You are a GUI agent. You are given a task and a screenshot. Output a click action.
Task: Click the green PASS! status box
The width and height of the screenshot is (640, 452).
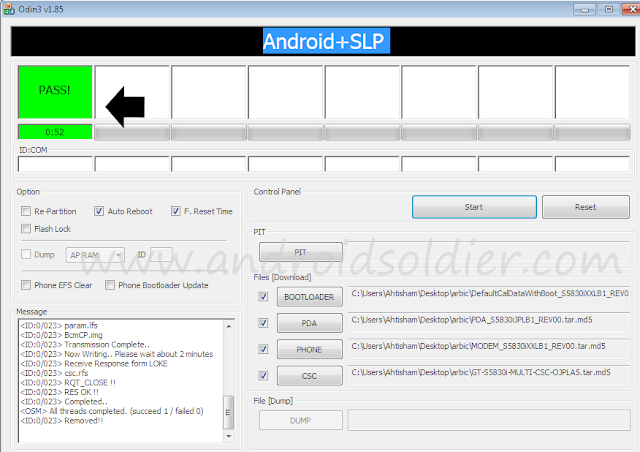[x=55, y=92]
